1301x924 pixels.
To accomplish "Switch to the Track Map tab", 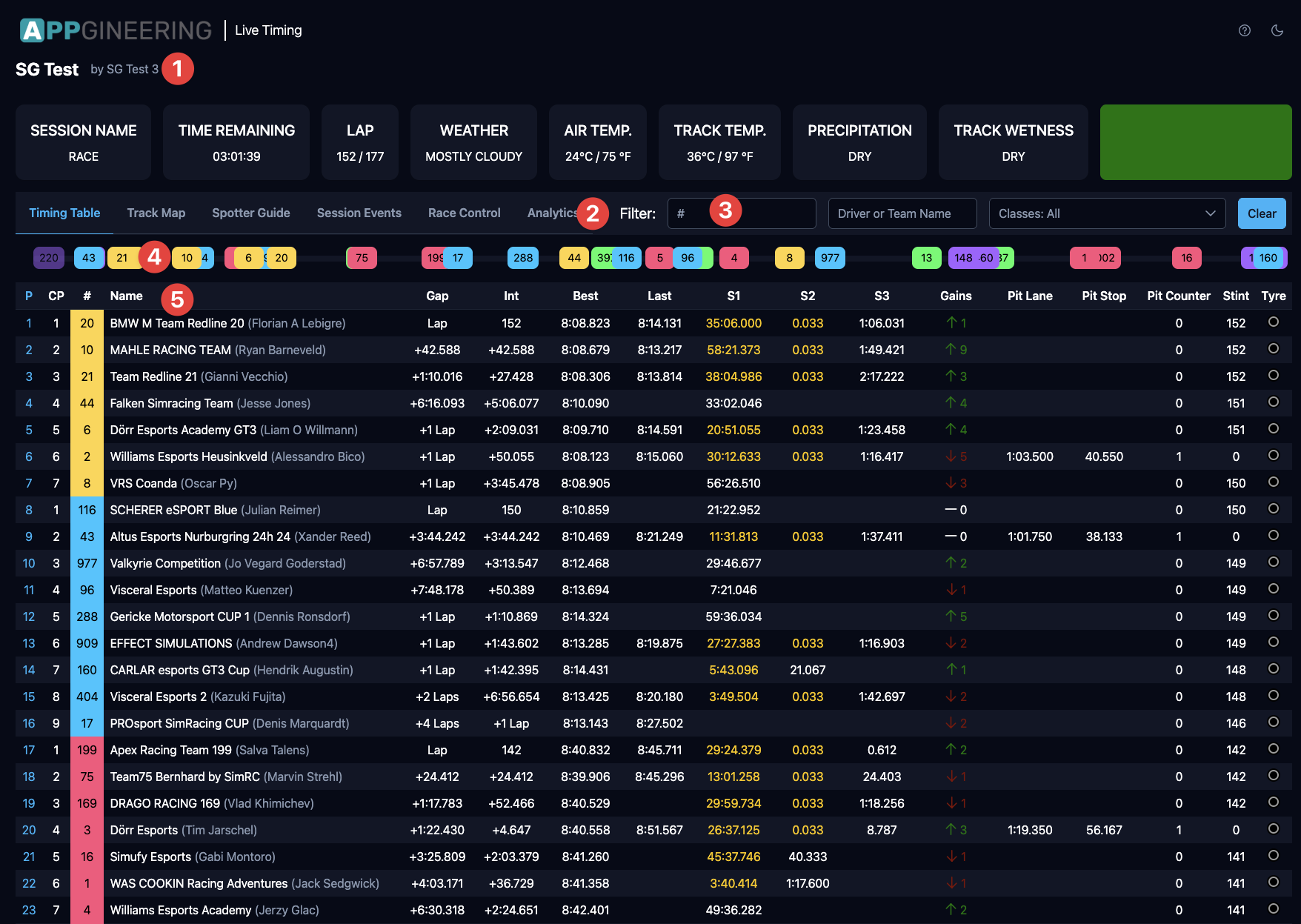I will coord(156,213).
